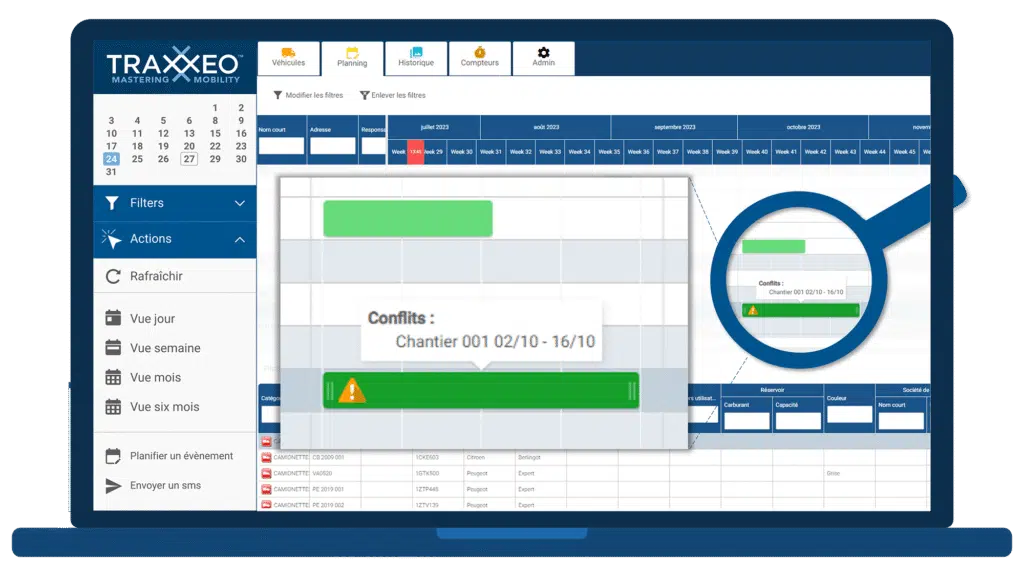Viewport: 1024px width, 576px height.
Task: Click the Actions cursor icon in sidebar
Action: coord(111,239)
